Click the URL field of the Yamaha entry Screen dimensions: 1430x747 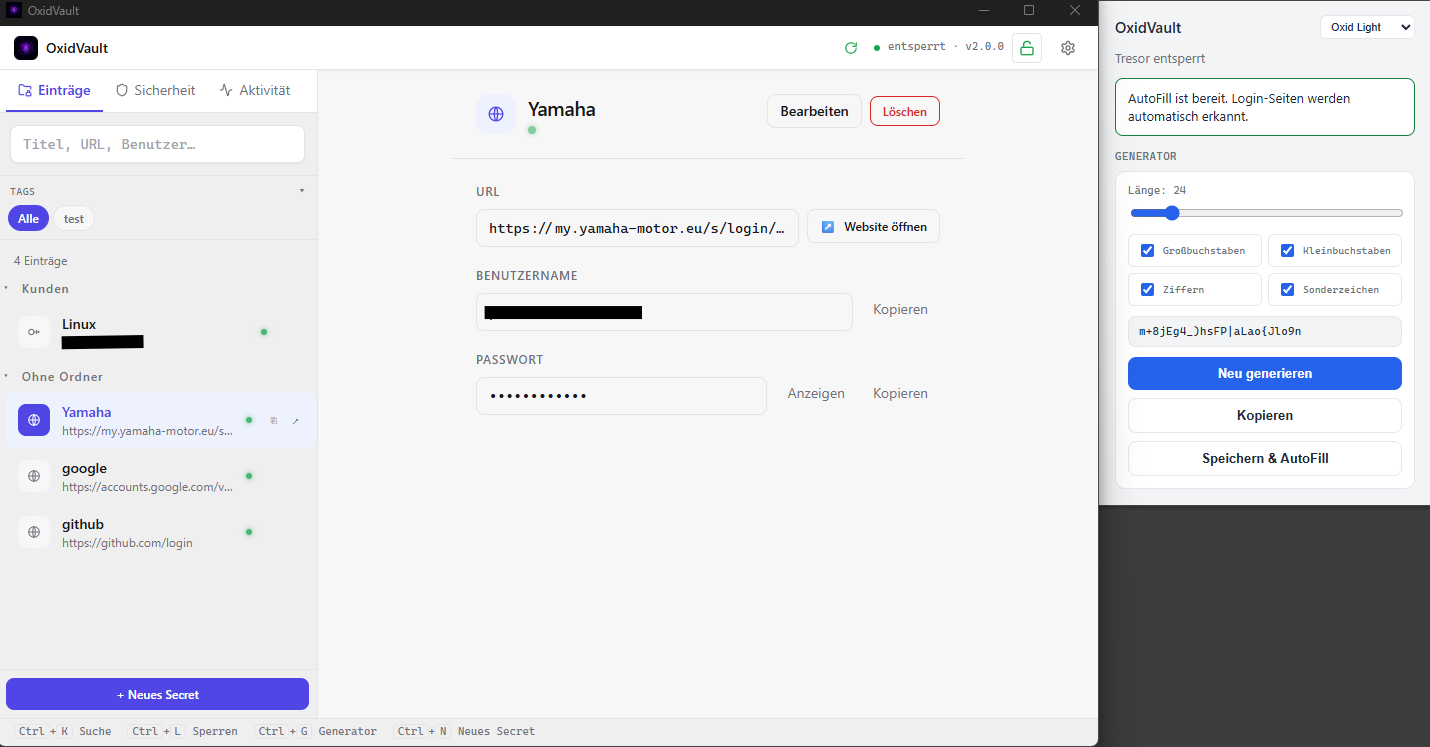[637, 228]
